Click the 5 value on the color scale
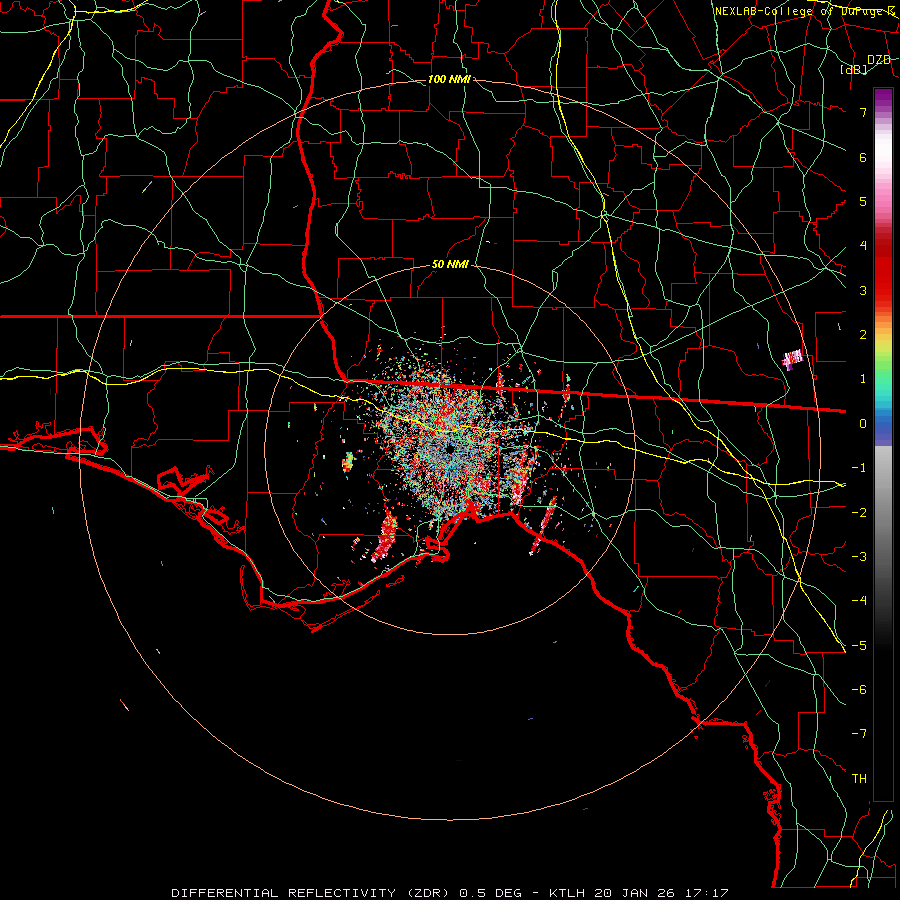 pyautogui.click(x=863, y=201)
